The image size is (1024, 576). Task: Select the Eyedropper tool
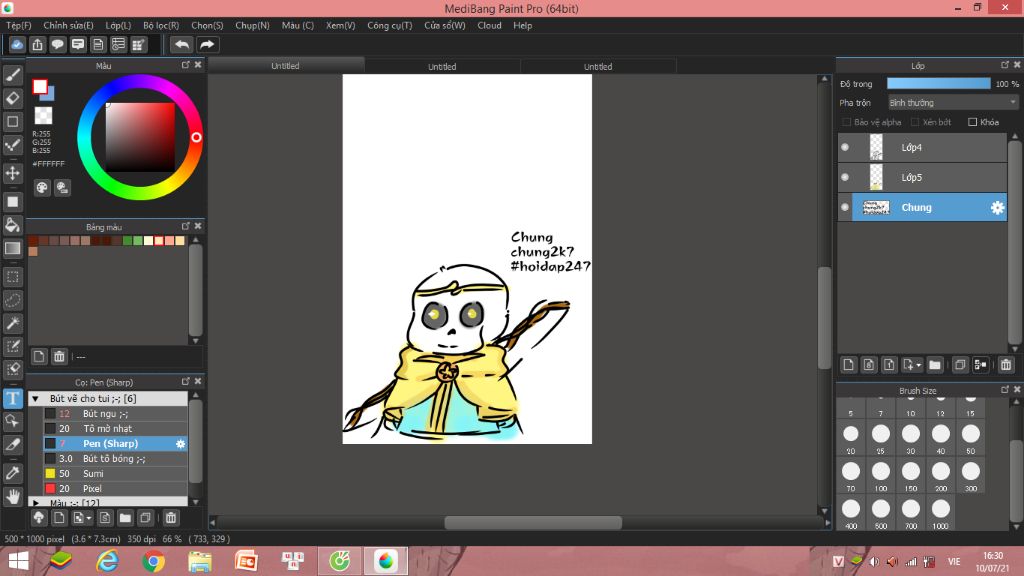tap(12, 473)
